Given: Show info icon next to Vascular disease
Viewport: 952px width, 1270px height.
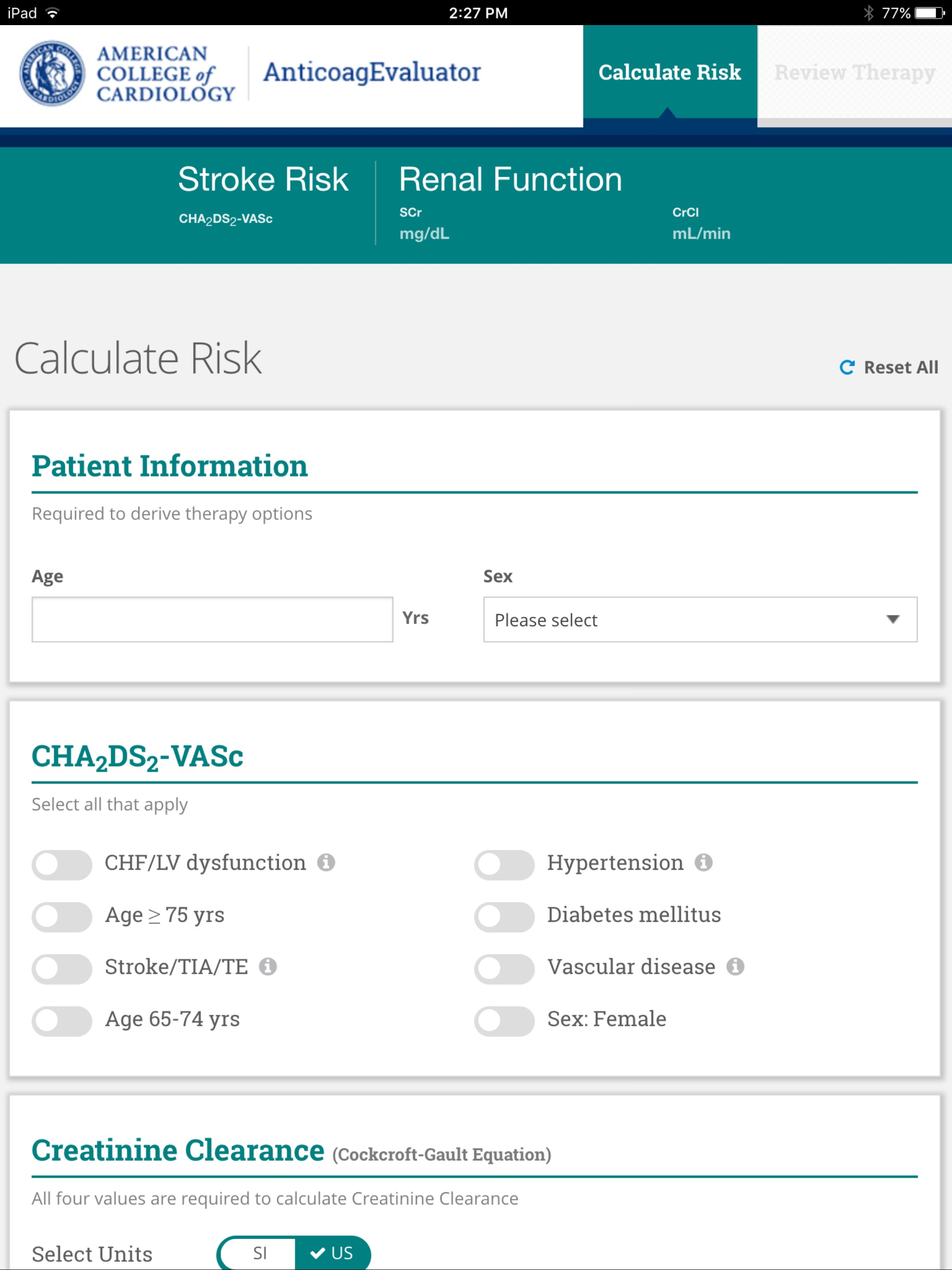Looking at the screenshot, I should pyautogui.click(x=735, y=967).
